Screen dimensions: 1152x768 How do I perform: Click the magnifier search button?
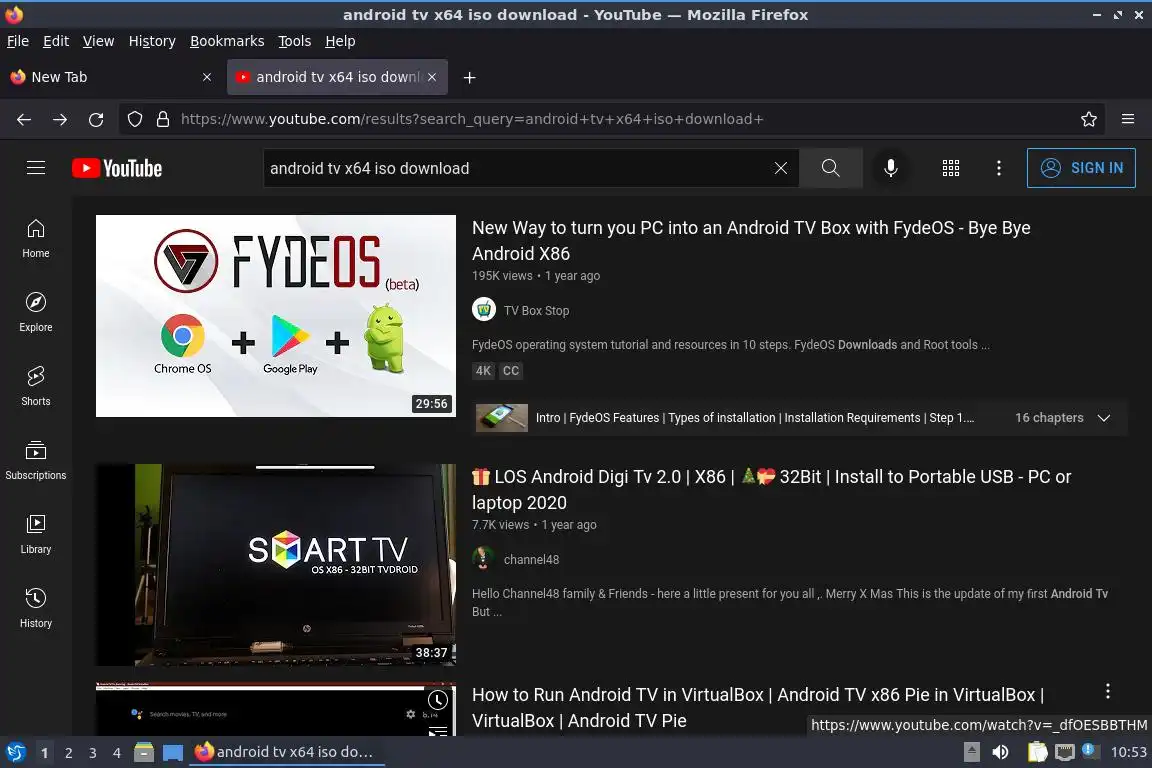[x=830, y=168]
